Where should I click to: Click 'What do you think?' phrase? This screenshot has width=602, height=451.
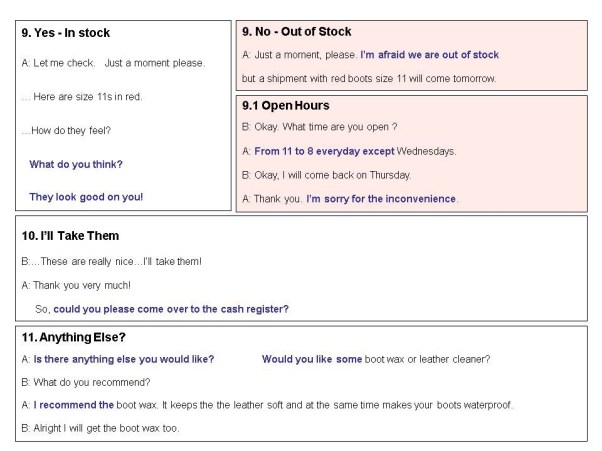[76, 164]
